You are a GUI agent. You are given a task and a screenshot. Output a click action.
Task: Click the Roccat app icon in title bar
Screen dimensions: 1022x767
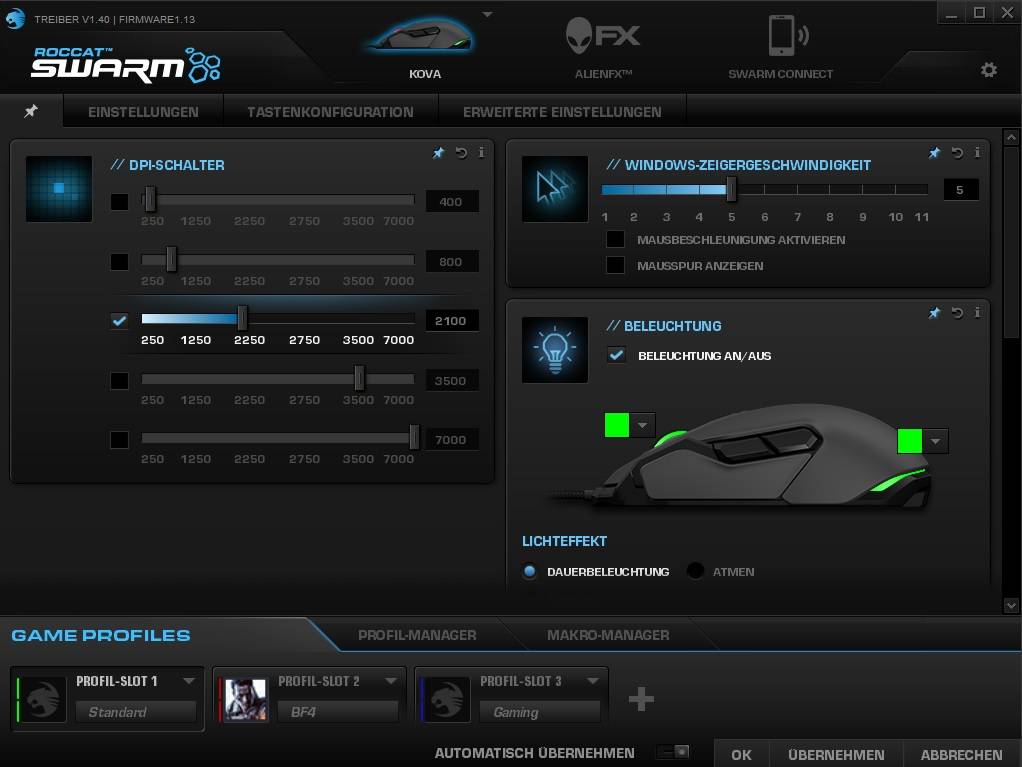tap(14, 18)
